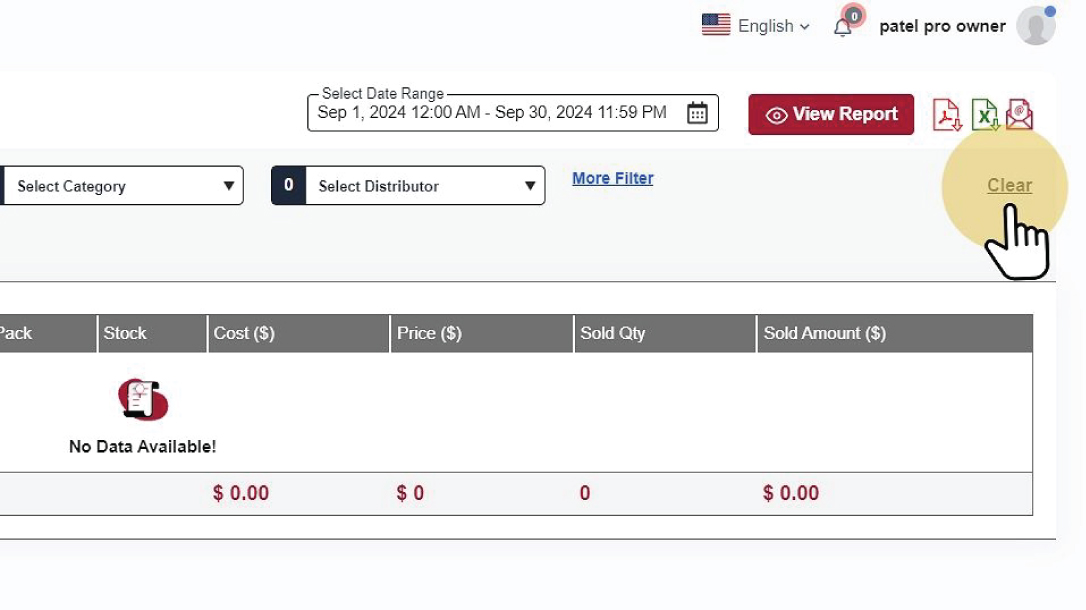Click the View Report button
The image size is (1086, 610).
coord(831,114)
